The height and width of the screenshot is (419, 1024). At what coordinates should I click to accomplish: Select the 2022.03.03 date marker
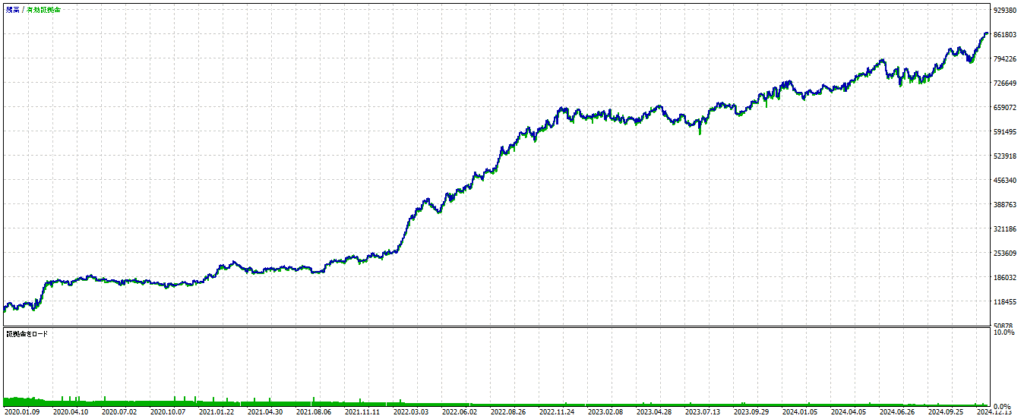coord(412,412)
